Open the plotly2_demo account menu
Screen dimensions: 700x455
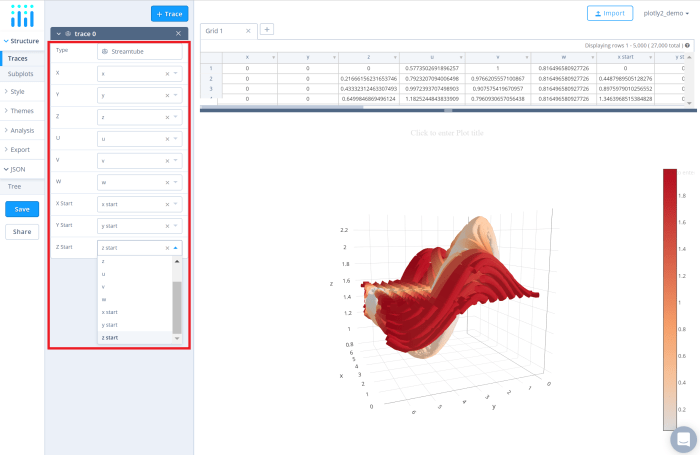(x=666, y=13)
